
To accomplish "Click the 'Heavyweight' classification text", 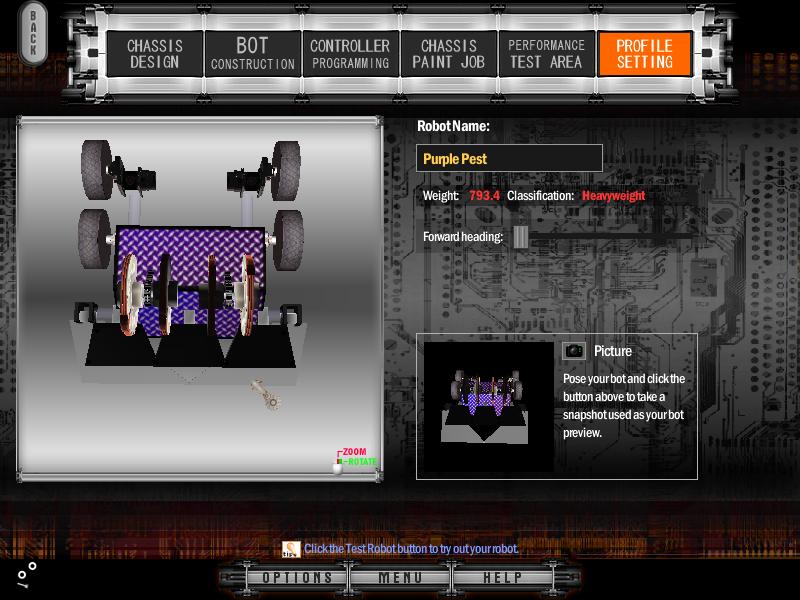I will pos(613,195).
